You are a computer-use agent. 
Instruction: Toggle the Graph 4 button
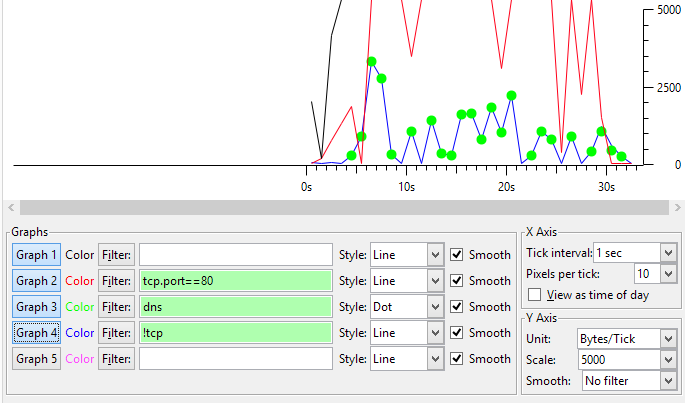coord(36,333)
